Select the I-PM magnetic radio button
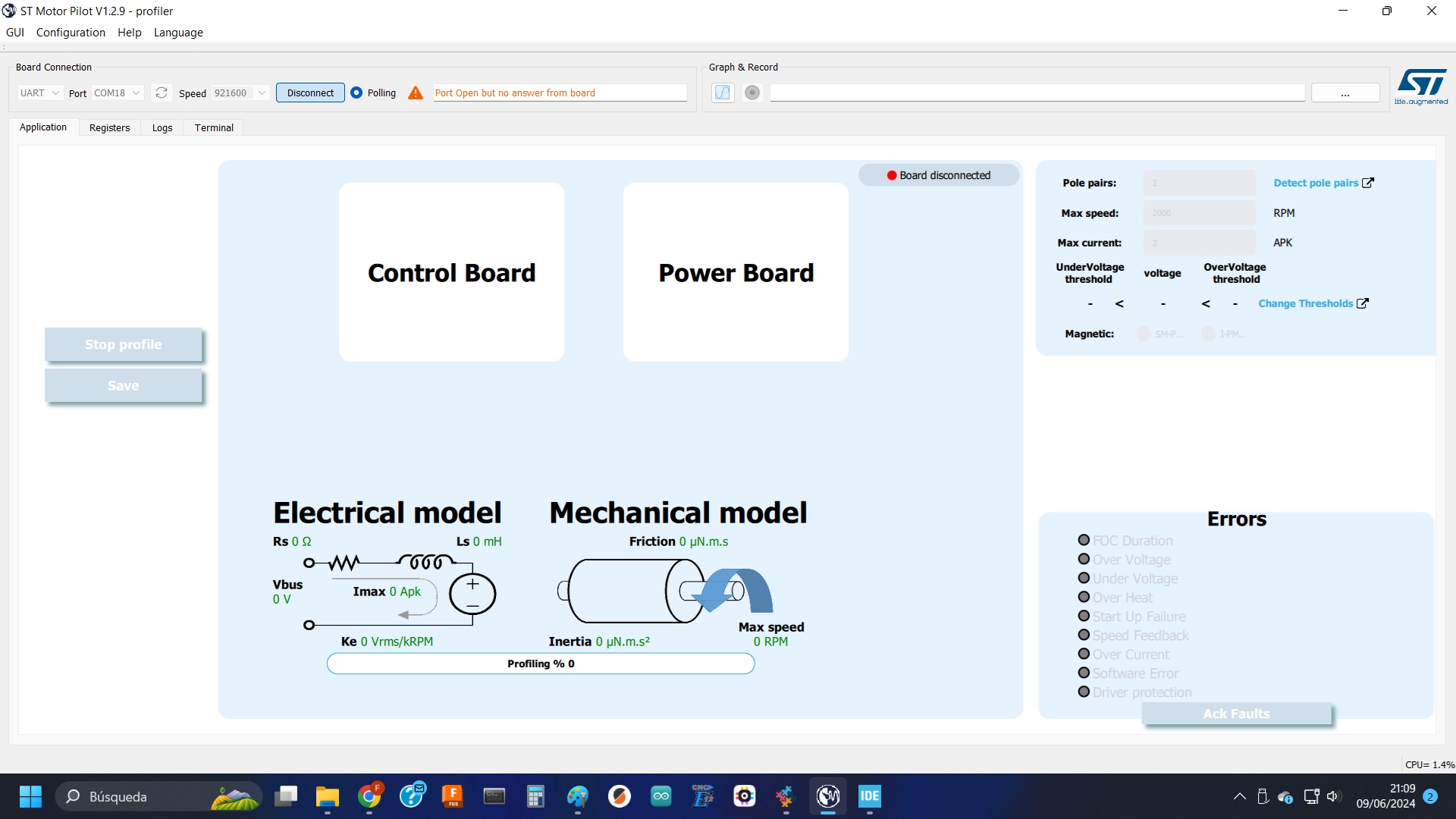 pyautogui.click(x=1209, y=333)
